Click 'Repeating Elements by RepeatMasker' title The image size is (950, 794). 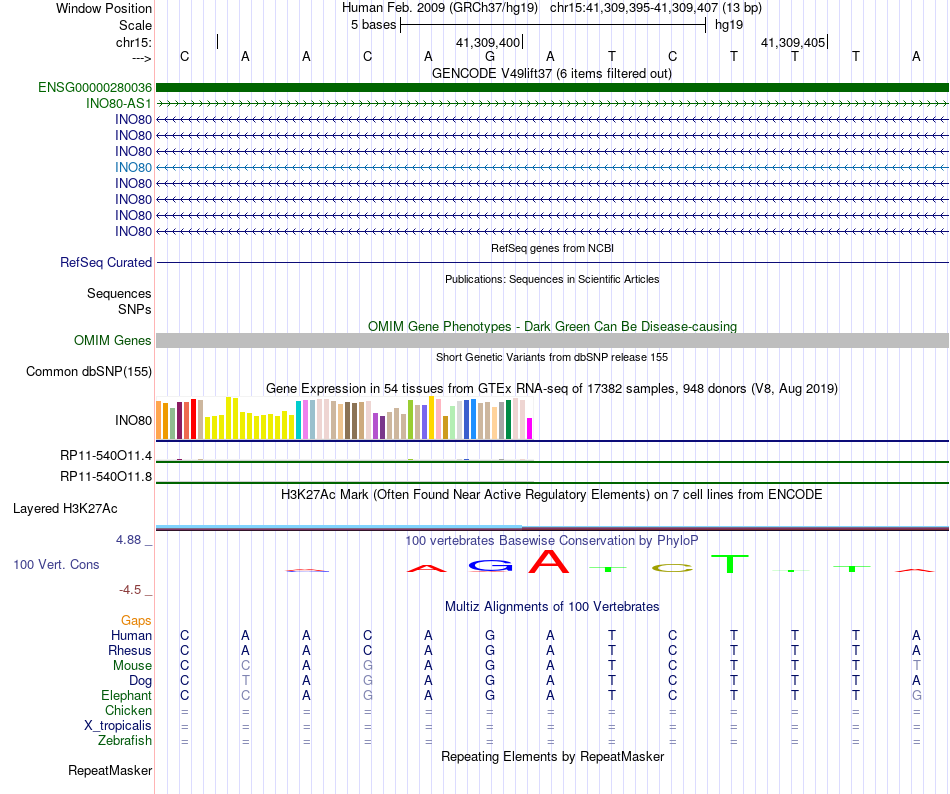[552, 757]
